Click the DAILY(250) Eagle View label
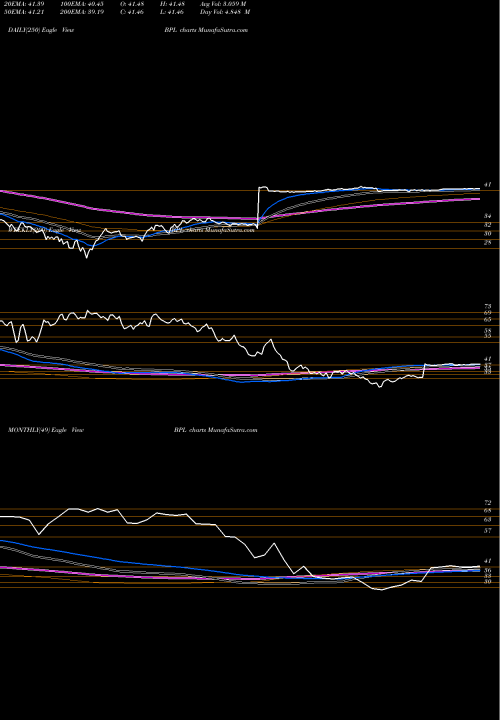Screen dimensions: 500x720 pyautogui.click(x=41, y=30)
